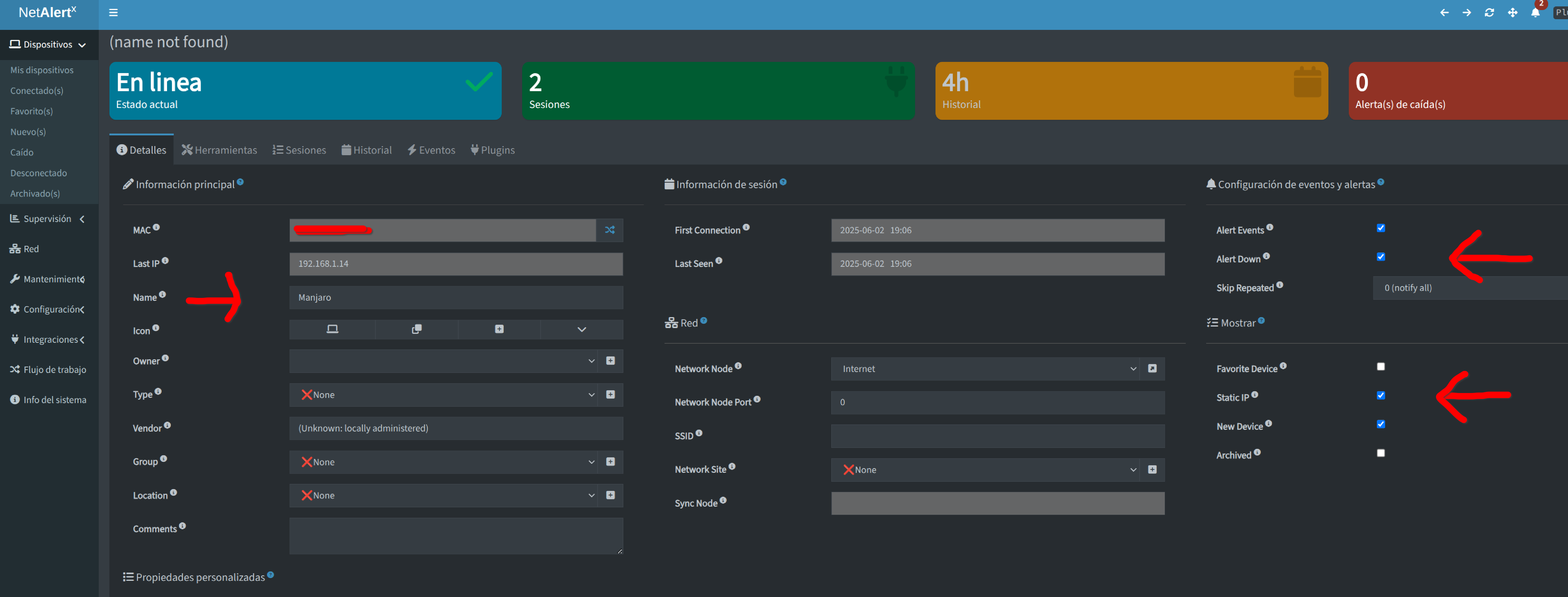Open the Type dropdown
The width and height of the screenshot is (1568, 597).
[x=444, y=395]
